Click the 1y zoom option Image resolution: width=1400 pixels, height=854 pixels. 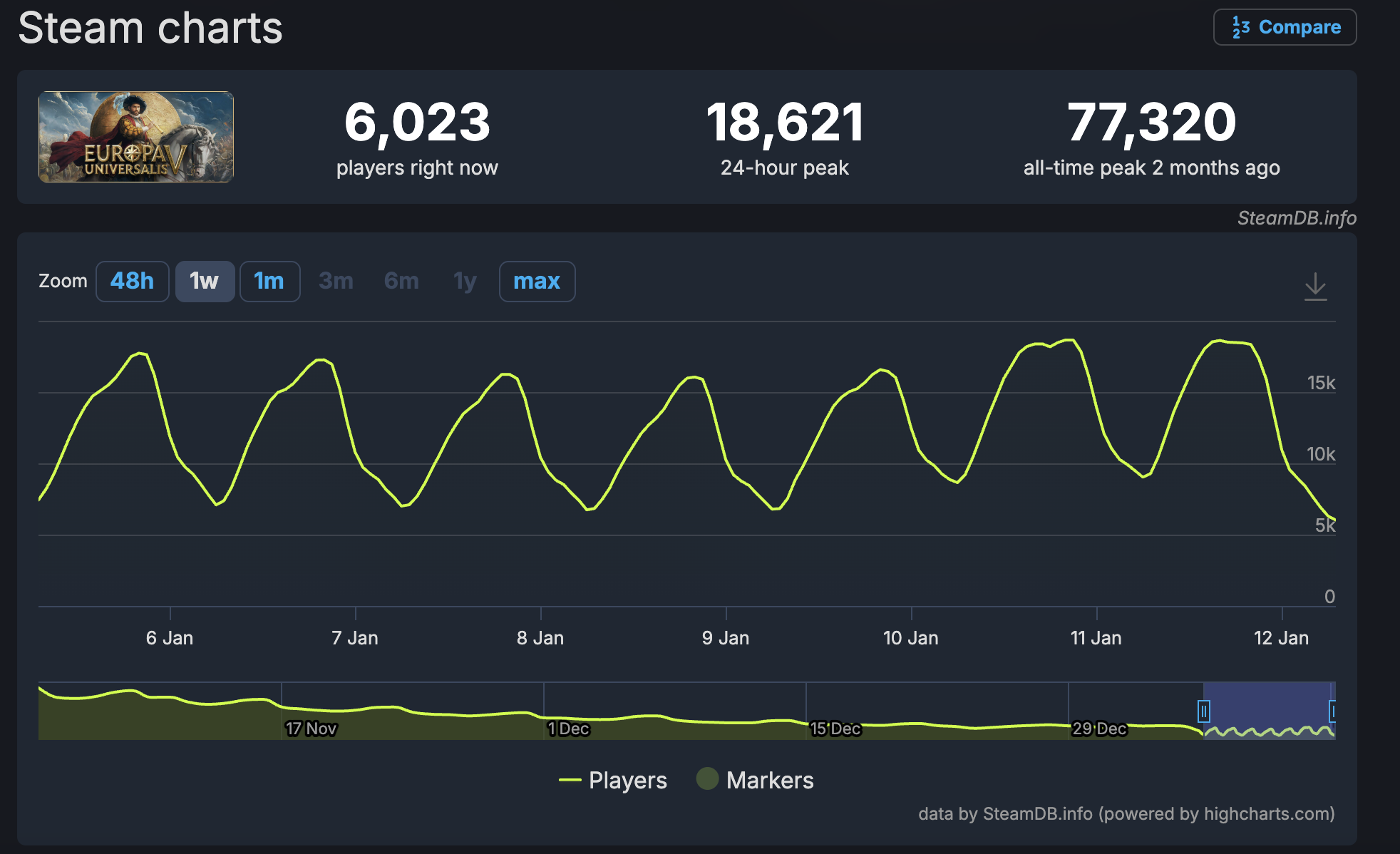(x=465, y=281)
